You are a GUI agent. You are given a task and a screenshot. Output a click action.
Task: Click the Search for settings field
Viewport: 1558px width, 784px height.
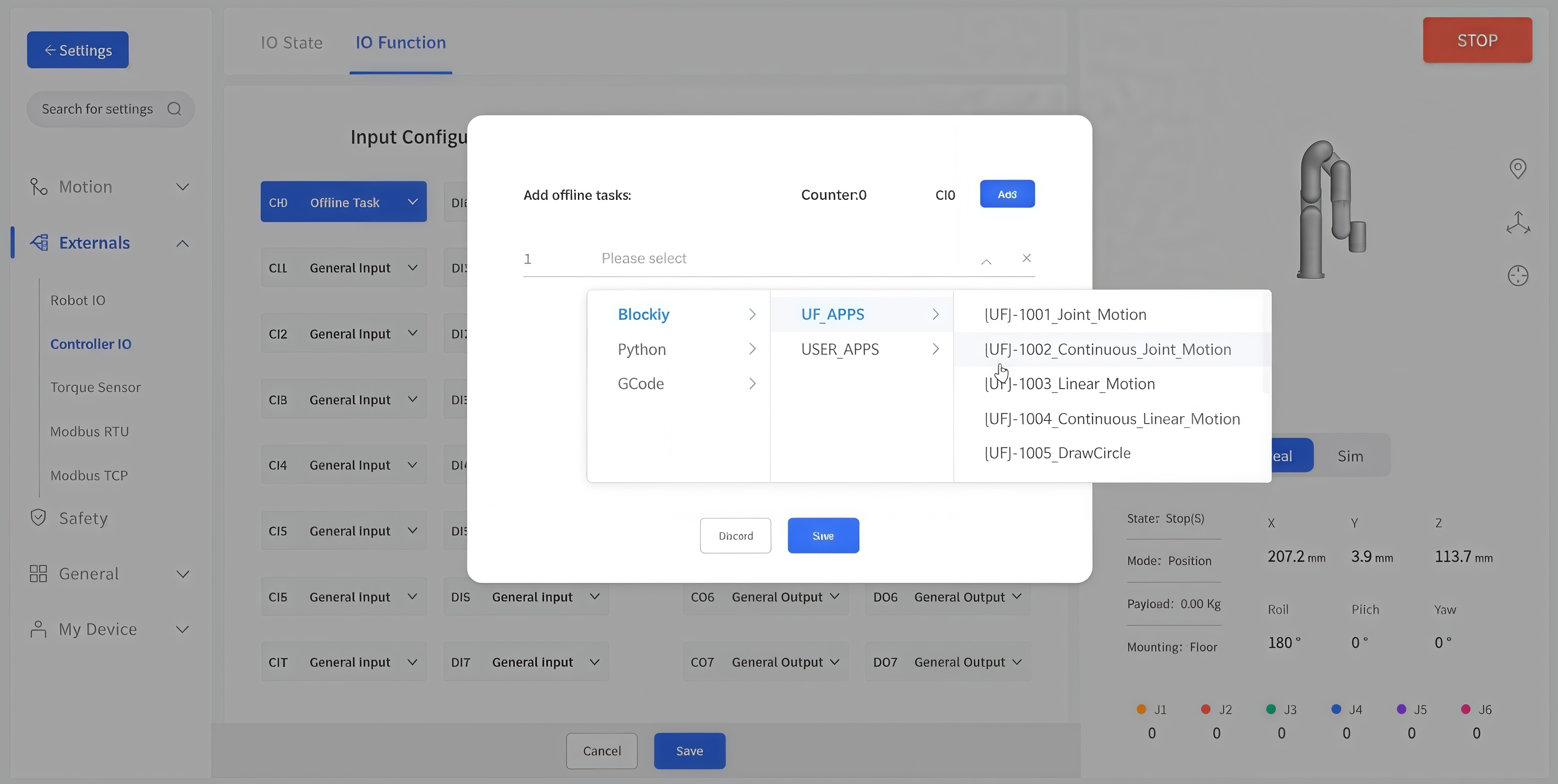coord(110,109)
